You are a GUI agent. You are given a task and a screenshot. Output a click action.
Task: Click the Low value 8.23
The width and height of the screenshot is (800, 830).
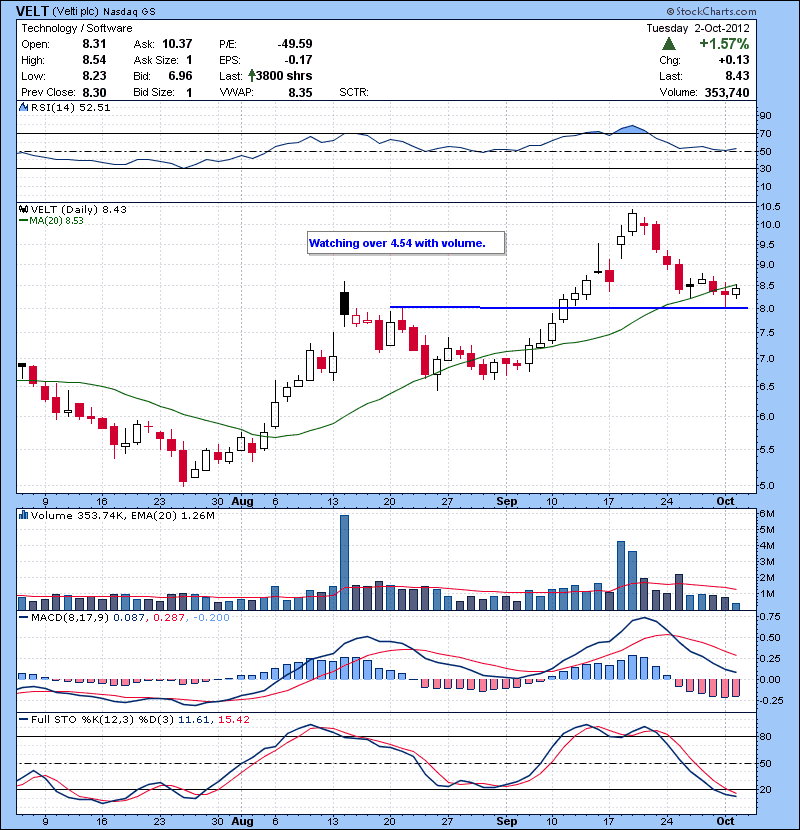pyautogui.click(x=94, y=76)
